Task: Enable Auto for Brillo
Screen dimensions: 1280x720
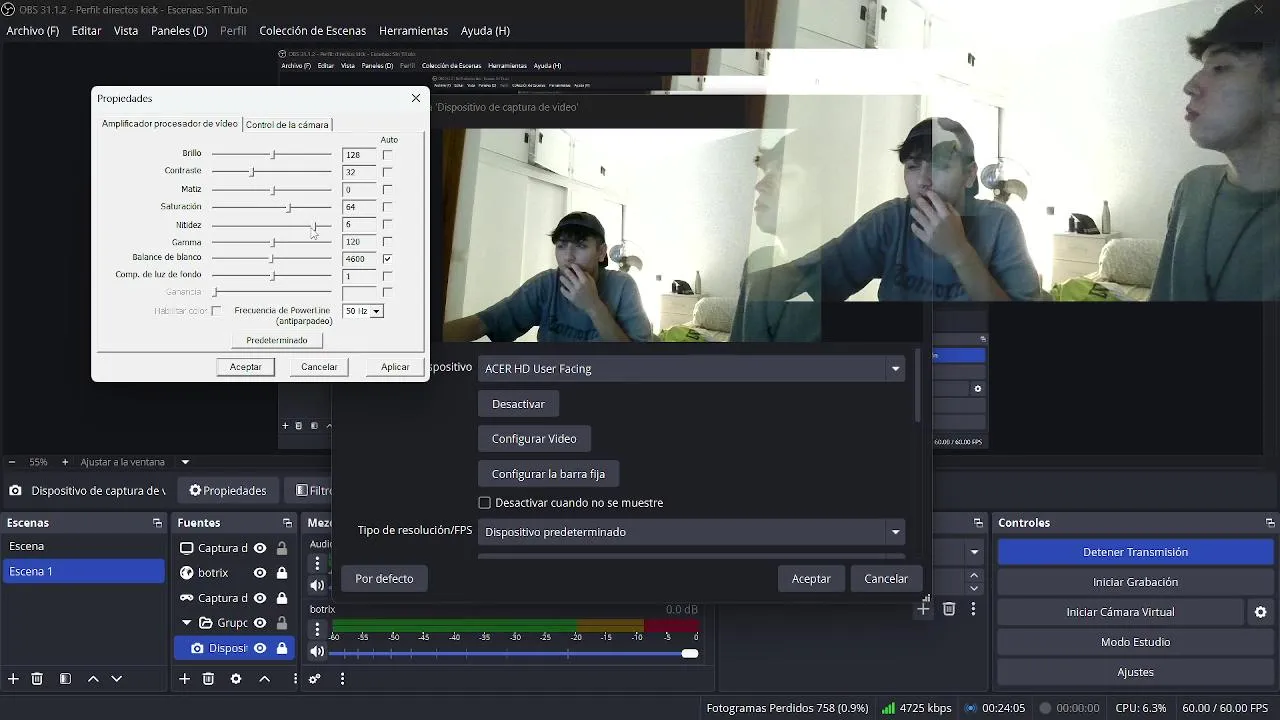Action: 387,155
